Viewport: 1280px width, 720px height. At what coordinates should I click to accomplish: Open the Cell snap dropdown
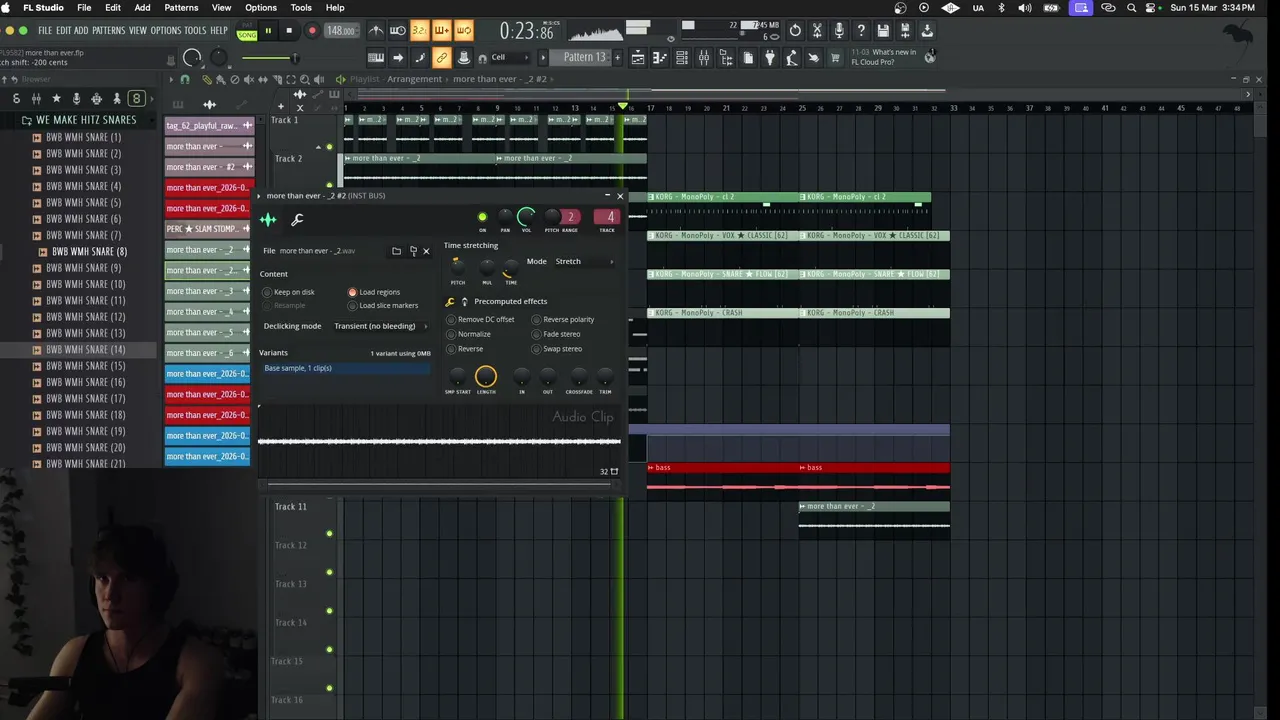[510, 58]
